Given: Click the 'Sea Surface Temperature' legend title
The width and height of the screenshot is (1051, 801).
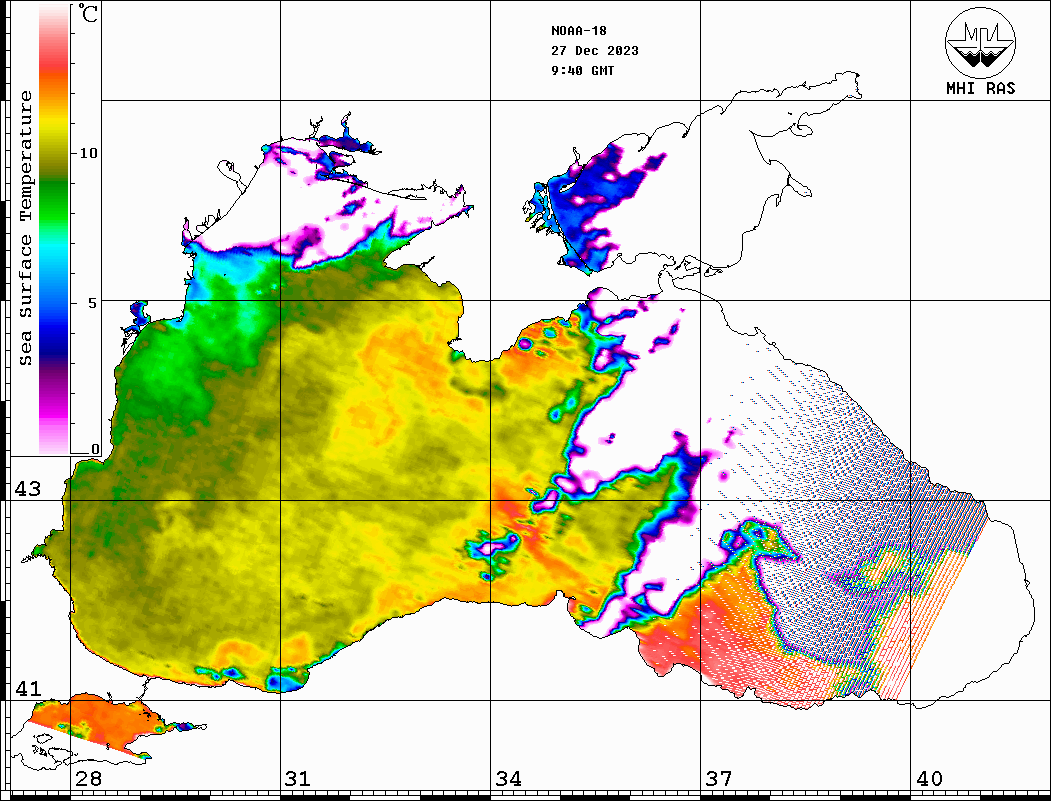Looking at the screenshot, I should [x=25, y=228].
